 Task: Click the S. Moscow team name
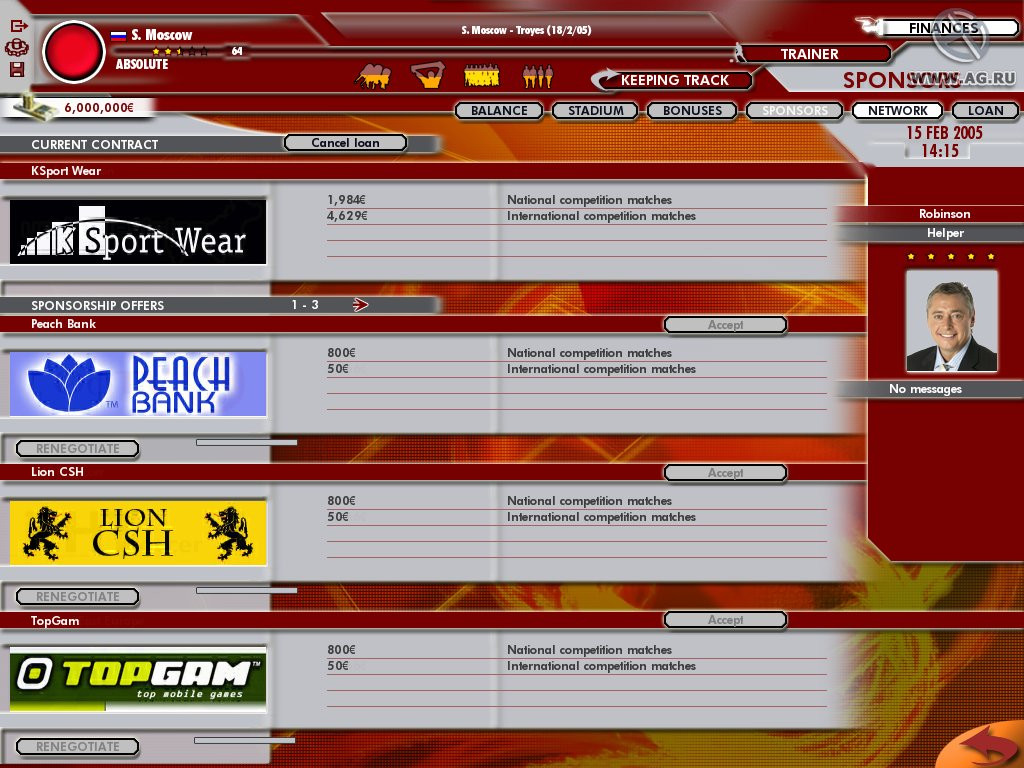[161, 35]
